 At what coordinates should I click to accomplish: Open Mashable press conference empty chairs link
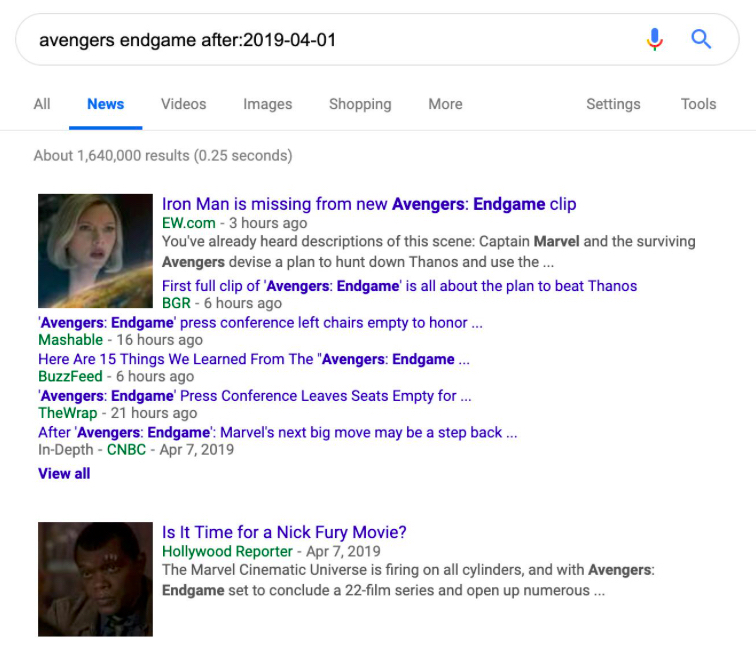(x=260, y=323)
